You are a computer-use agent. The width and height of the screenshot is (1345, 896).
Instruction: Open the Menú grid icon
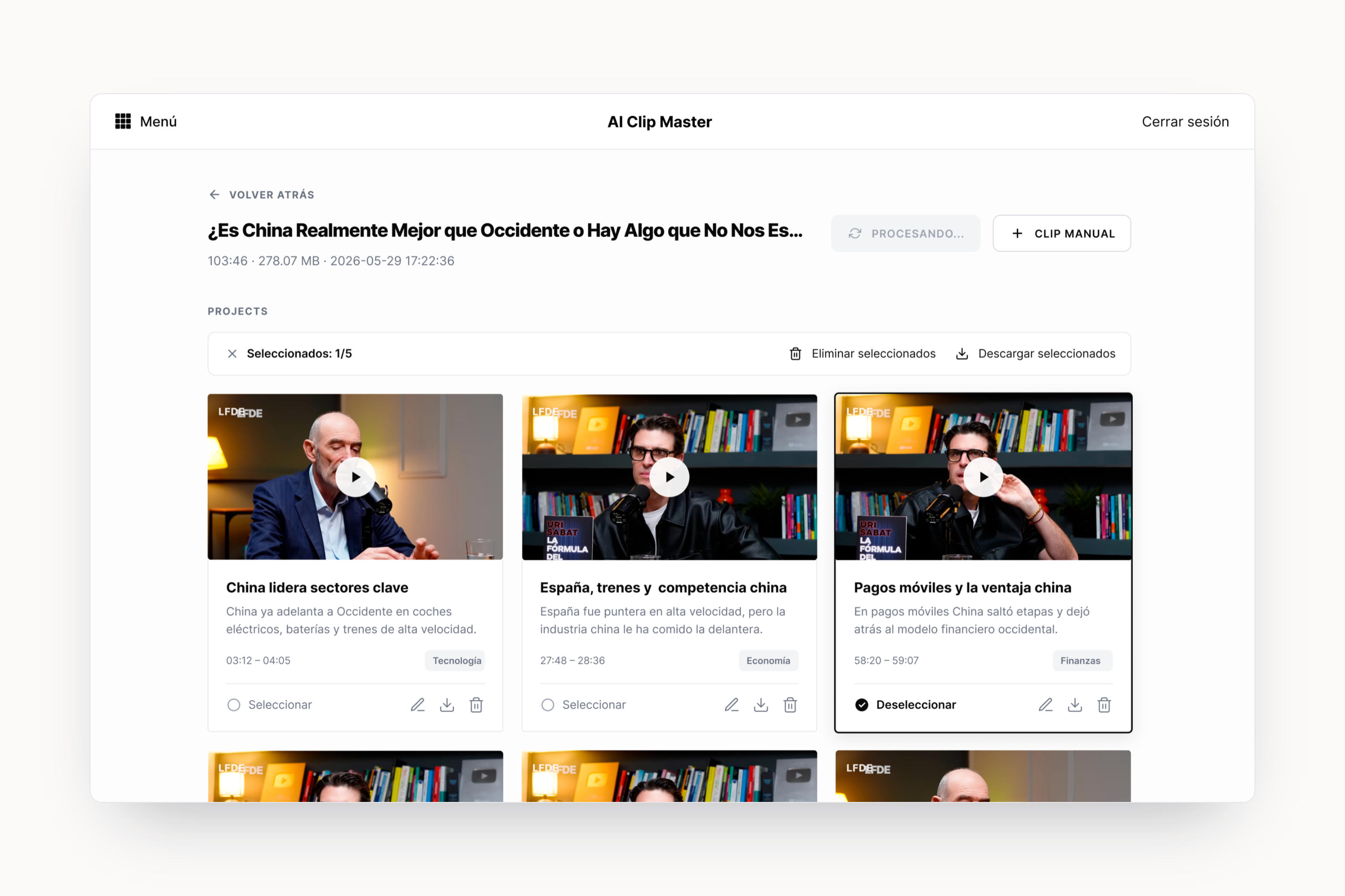click(x=123, y=121)
